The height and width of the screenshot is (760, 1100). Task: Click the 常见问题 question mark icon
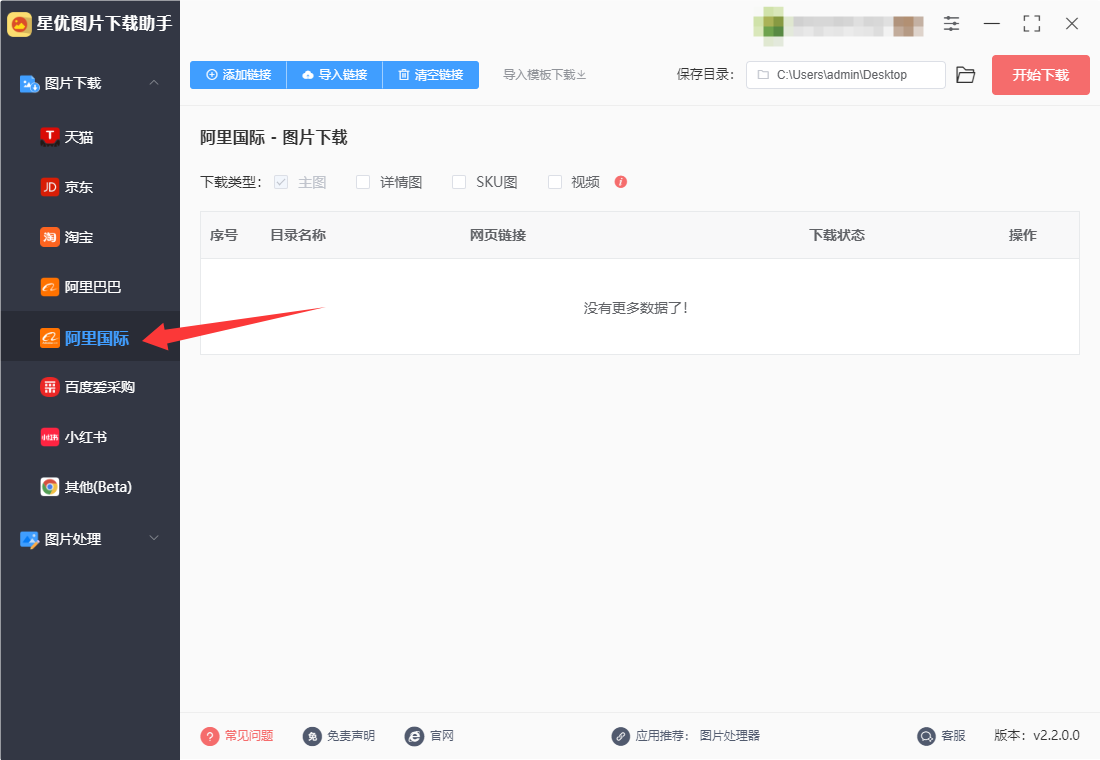[x=210, y=736]
